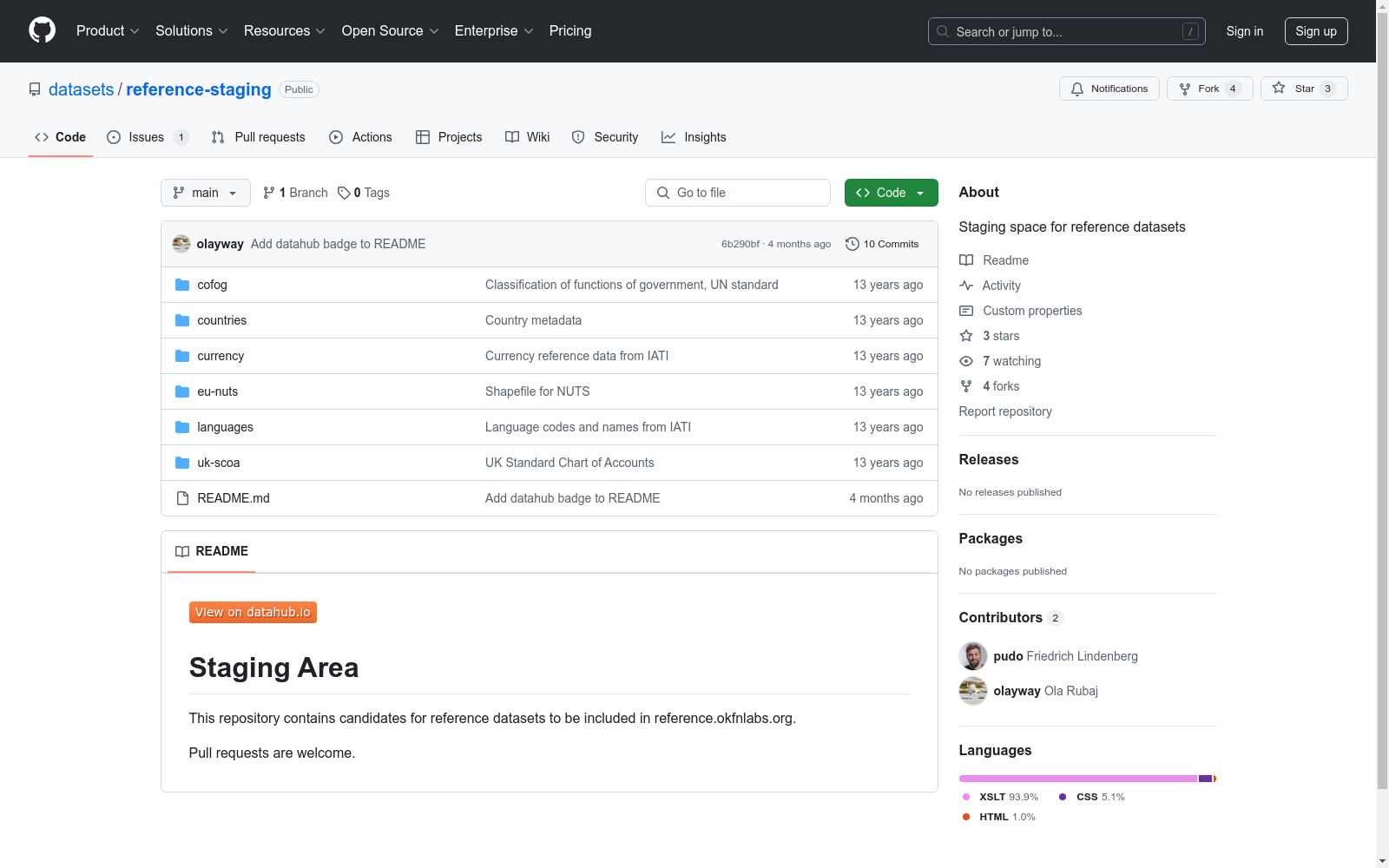The image size is (1389, 868).
Task: Click the Activity pulse icon
Action: pos(966,286)
